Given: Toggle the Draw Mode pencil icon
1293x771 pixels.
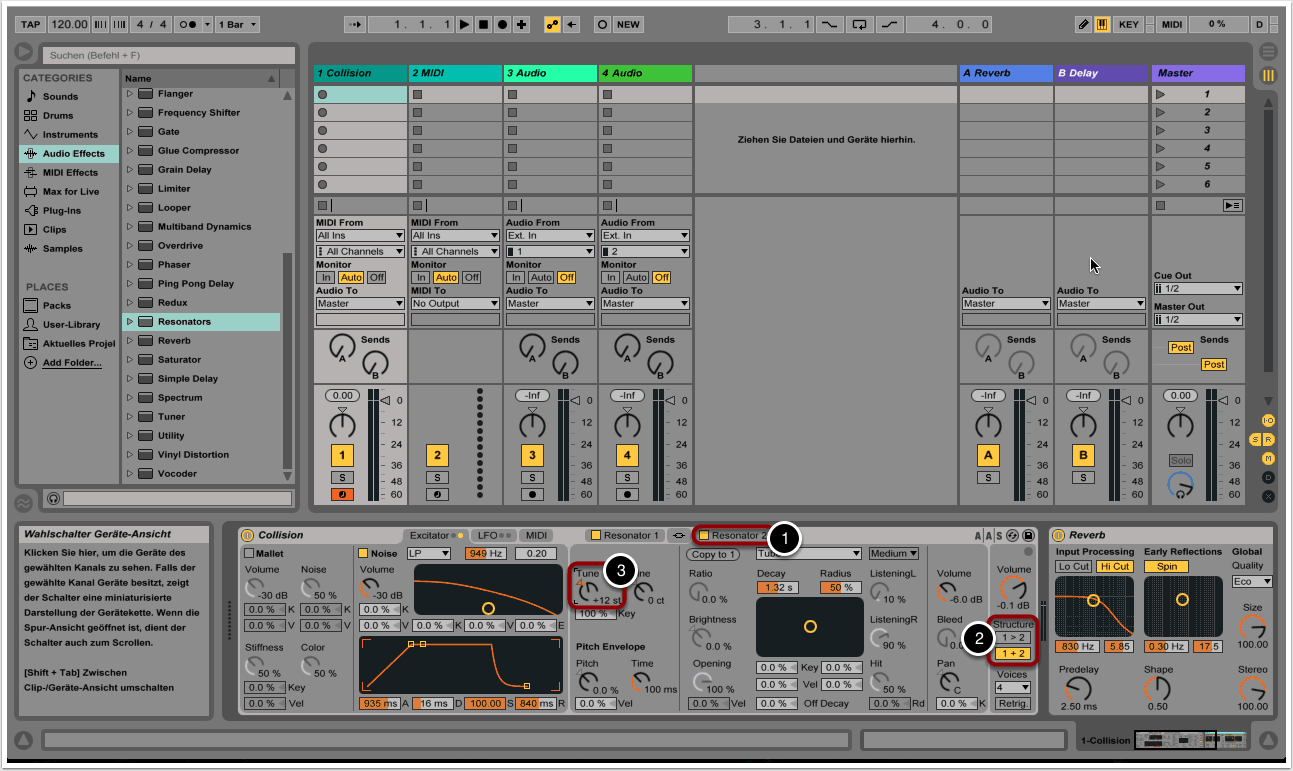Looking at the screenshot, I should point(1084,24).
